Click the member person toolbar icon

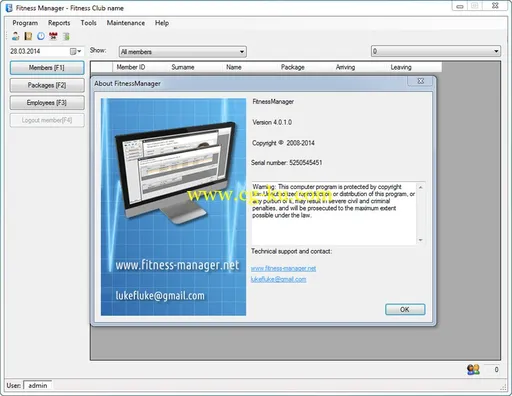[16, 36]
